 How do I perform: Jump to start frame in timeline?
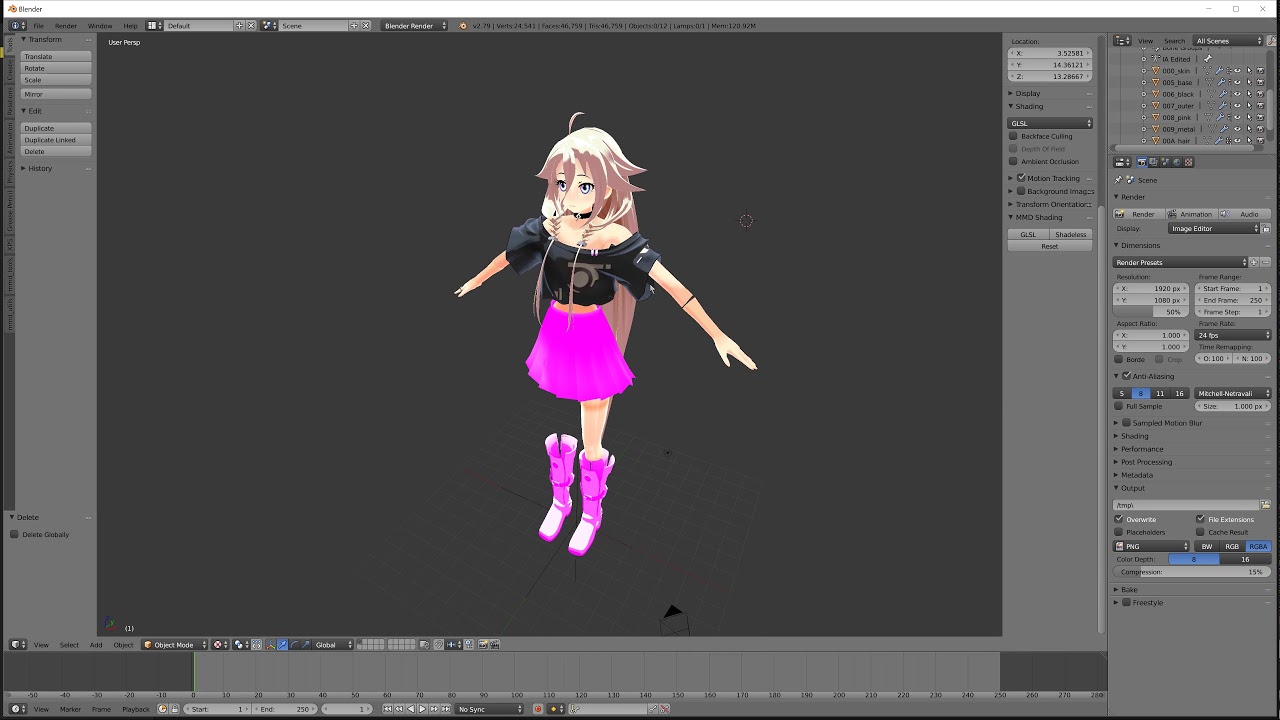click(x=387, y=709)
